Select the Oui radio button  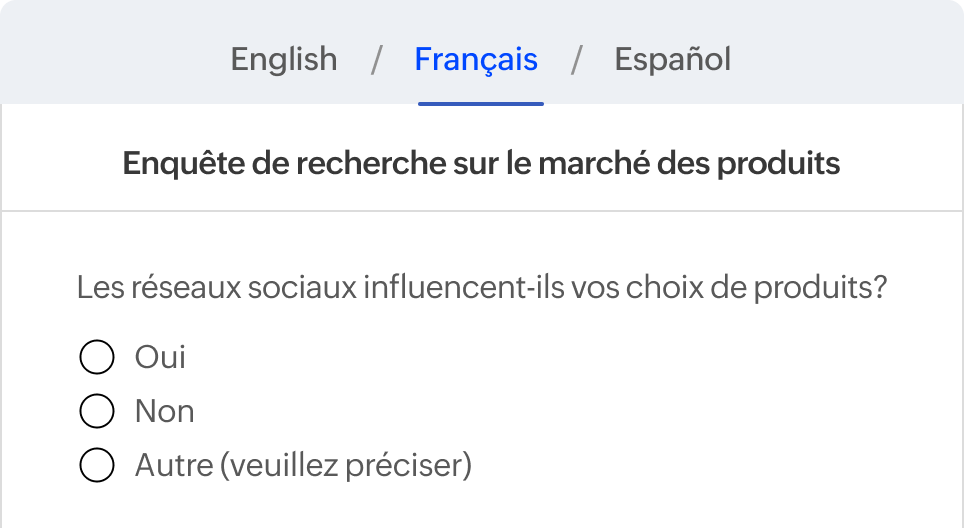pyautogui.click(x=96, y=357)
